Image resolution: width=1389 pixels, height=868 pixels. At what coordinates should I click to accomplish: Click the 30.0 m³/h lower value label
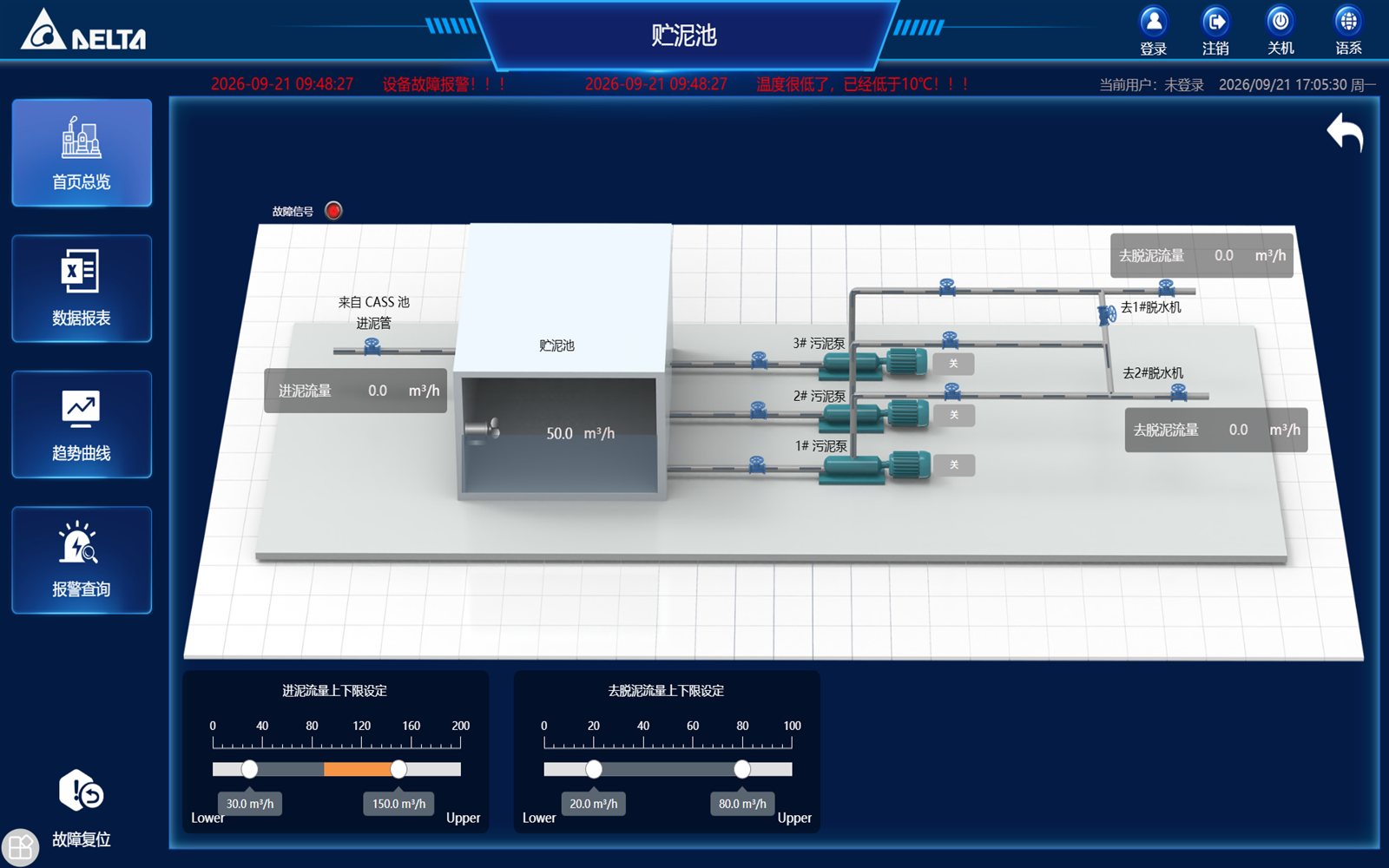pos(250,804)
